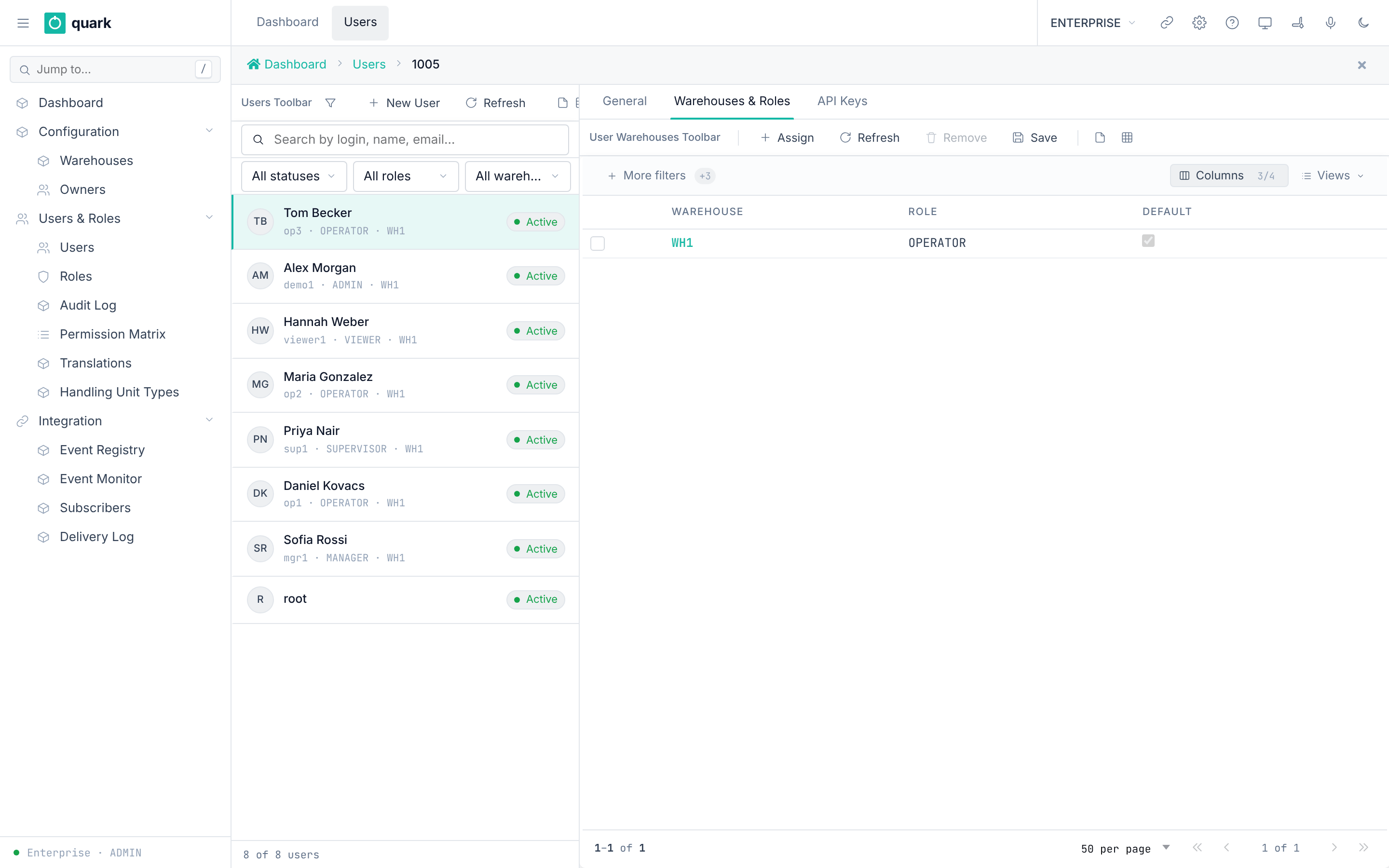
Task: Go to next page of warehouses table
Action: (1334, 847)
